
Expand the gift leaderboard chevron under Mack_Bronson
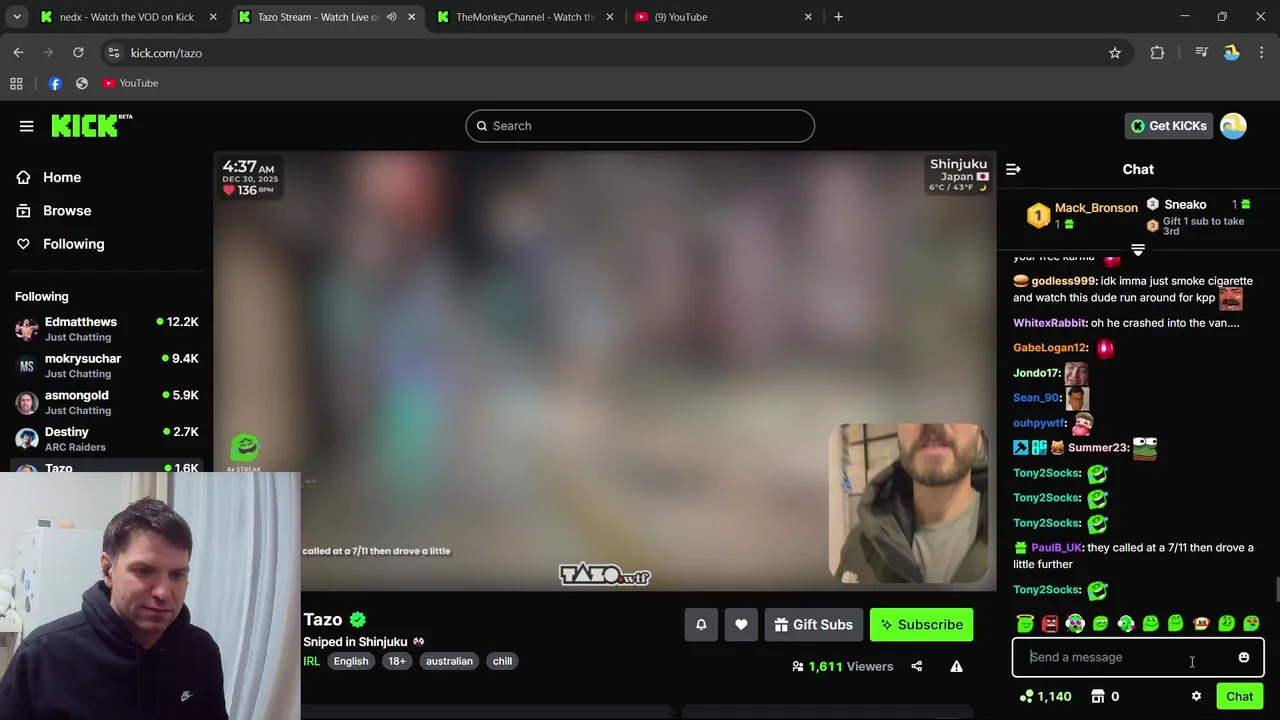click(1138, 249)
